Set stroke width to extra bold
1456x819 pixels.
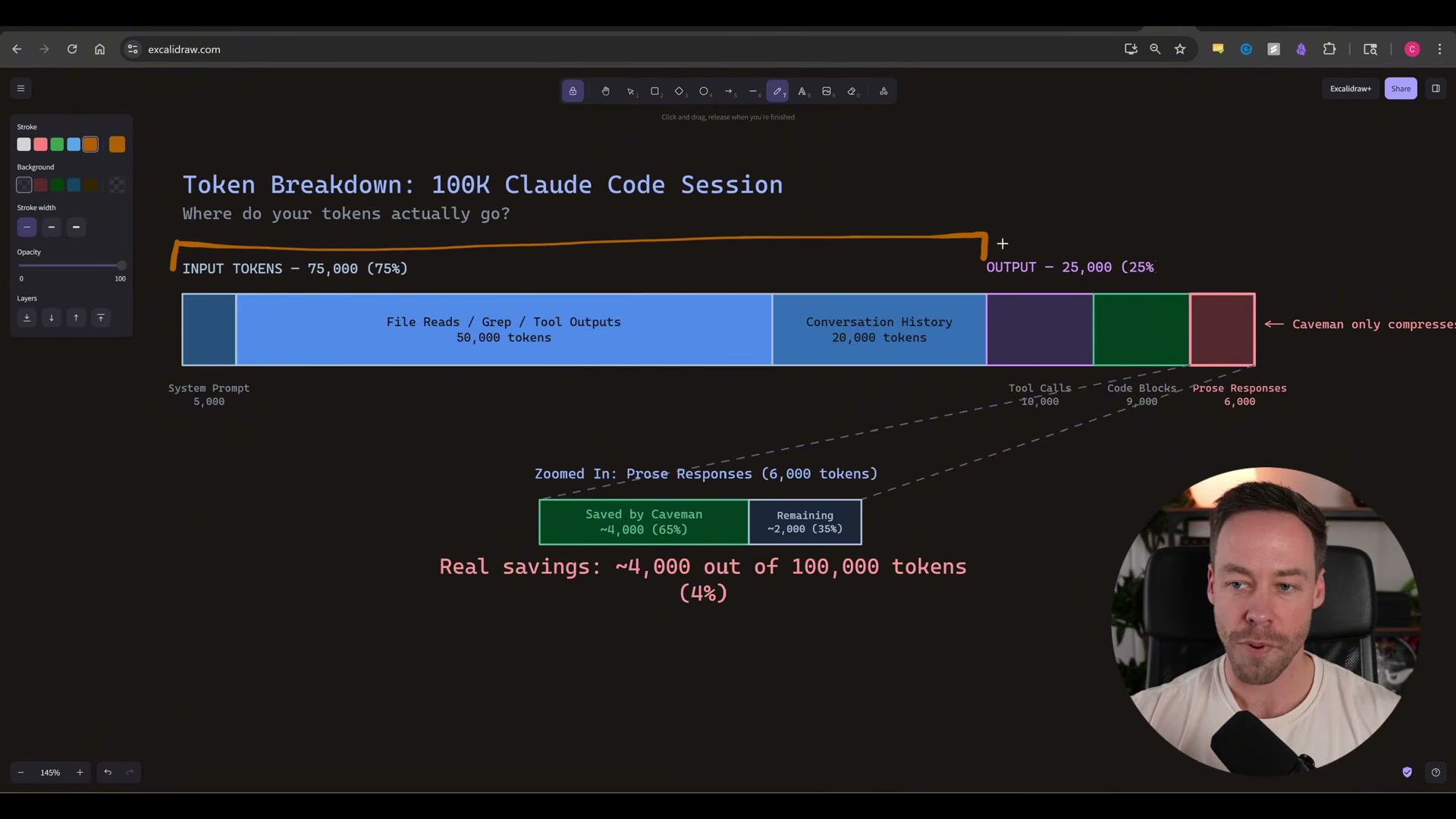(x=76, y=227)
